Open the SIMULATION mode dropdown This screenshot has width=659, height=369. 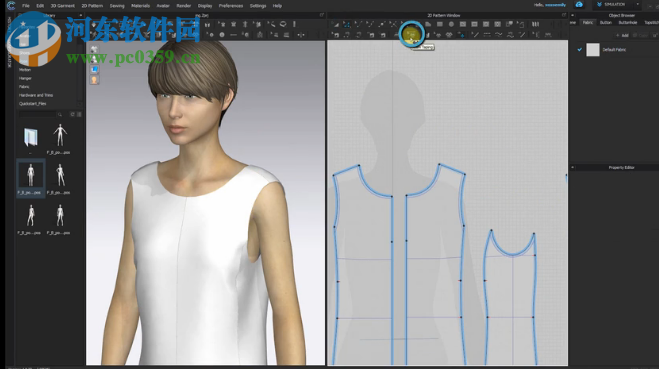tap(638, 5)
